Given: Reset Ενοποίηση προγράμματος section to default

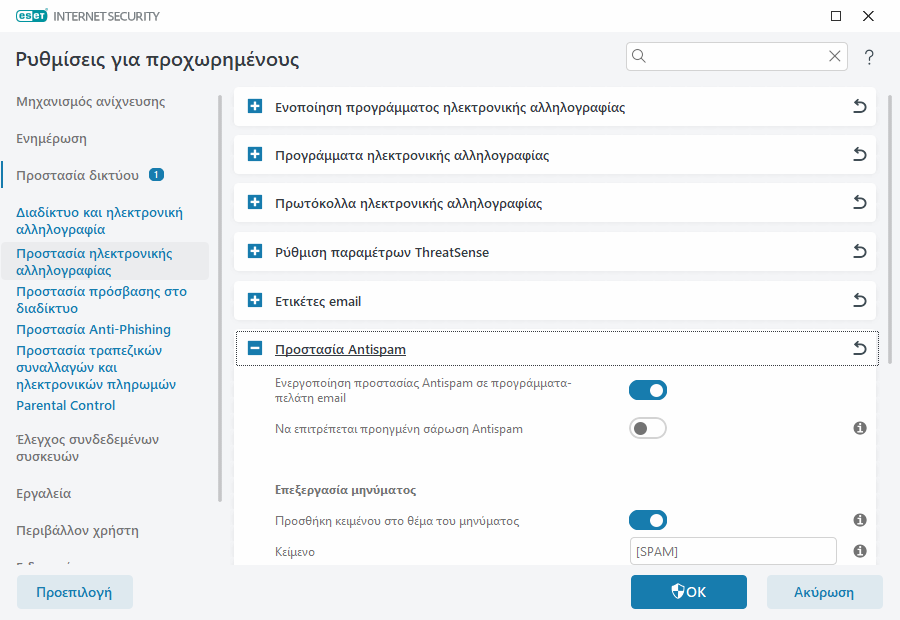Looking at the screenshot, I should pos(859,107).
